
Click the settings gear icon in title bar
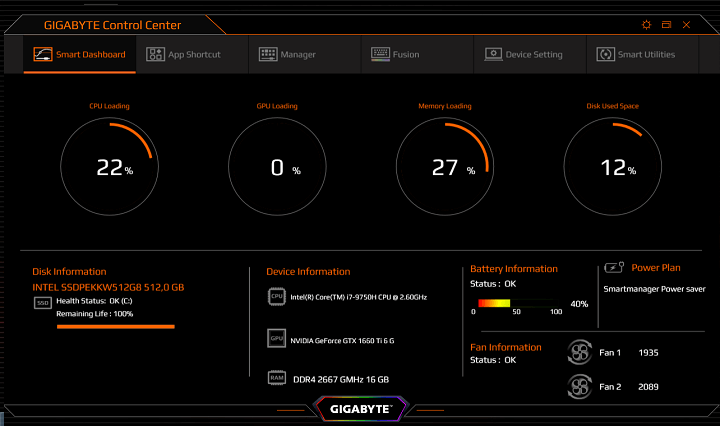pos(646,25)
